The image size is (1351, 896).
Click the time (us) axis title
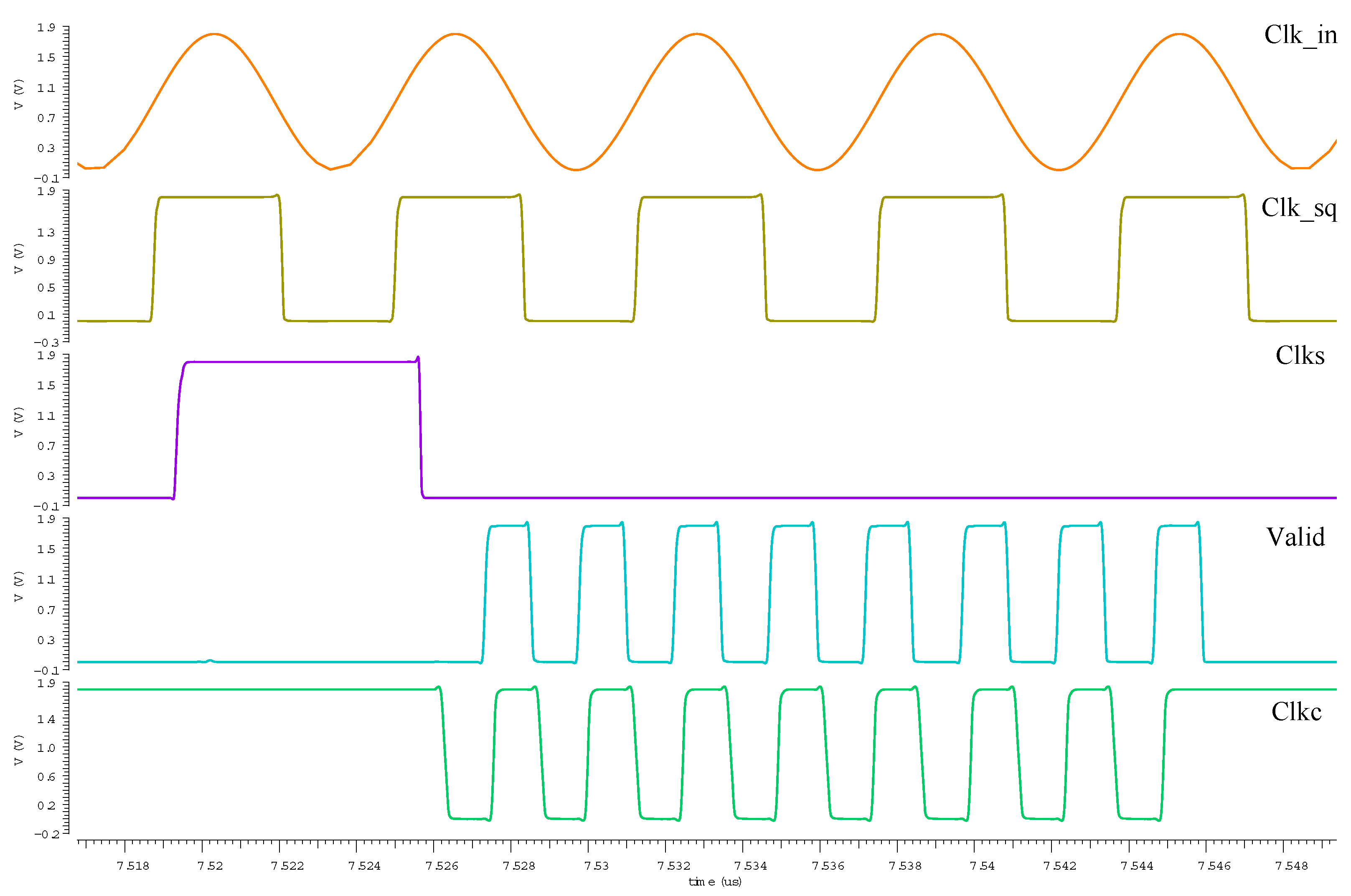714,882
